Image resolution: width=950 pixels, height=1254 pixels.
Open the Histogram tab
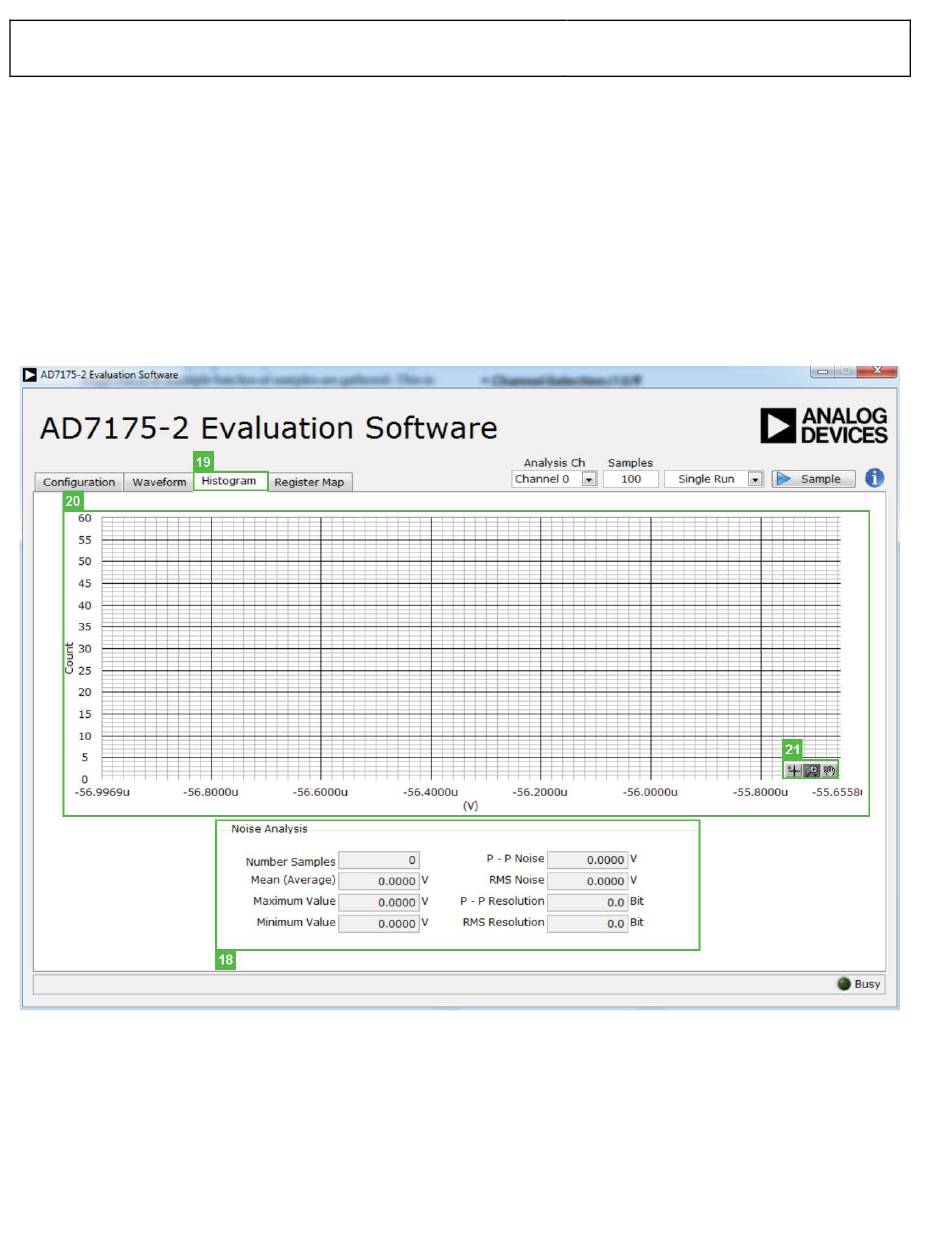click(231, 481)
